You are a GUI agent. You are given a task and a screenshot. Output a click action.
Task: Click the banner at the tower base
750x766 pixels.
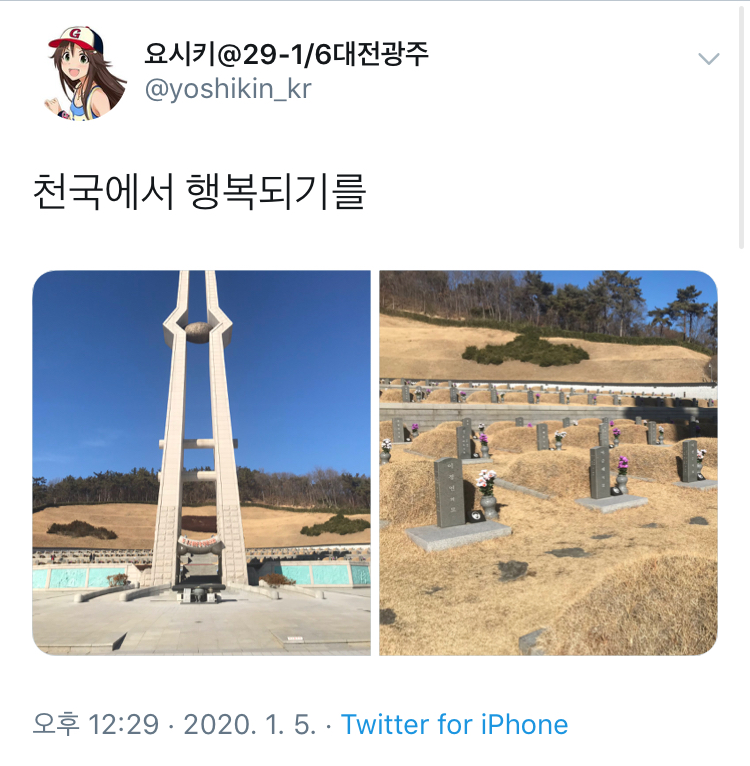[x=199, y=541]
